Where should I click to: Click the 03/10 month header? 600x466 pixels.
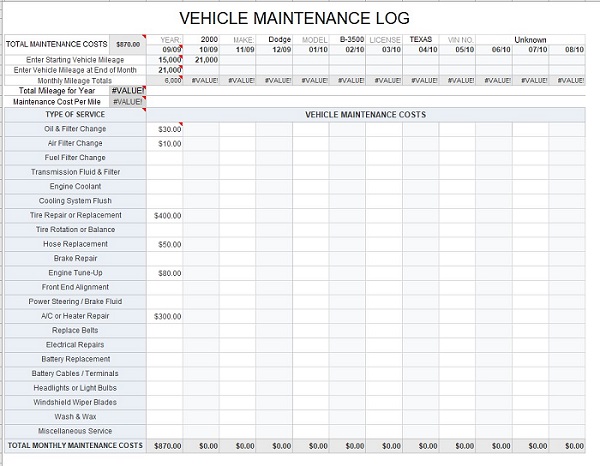tap(384, 49)
